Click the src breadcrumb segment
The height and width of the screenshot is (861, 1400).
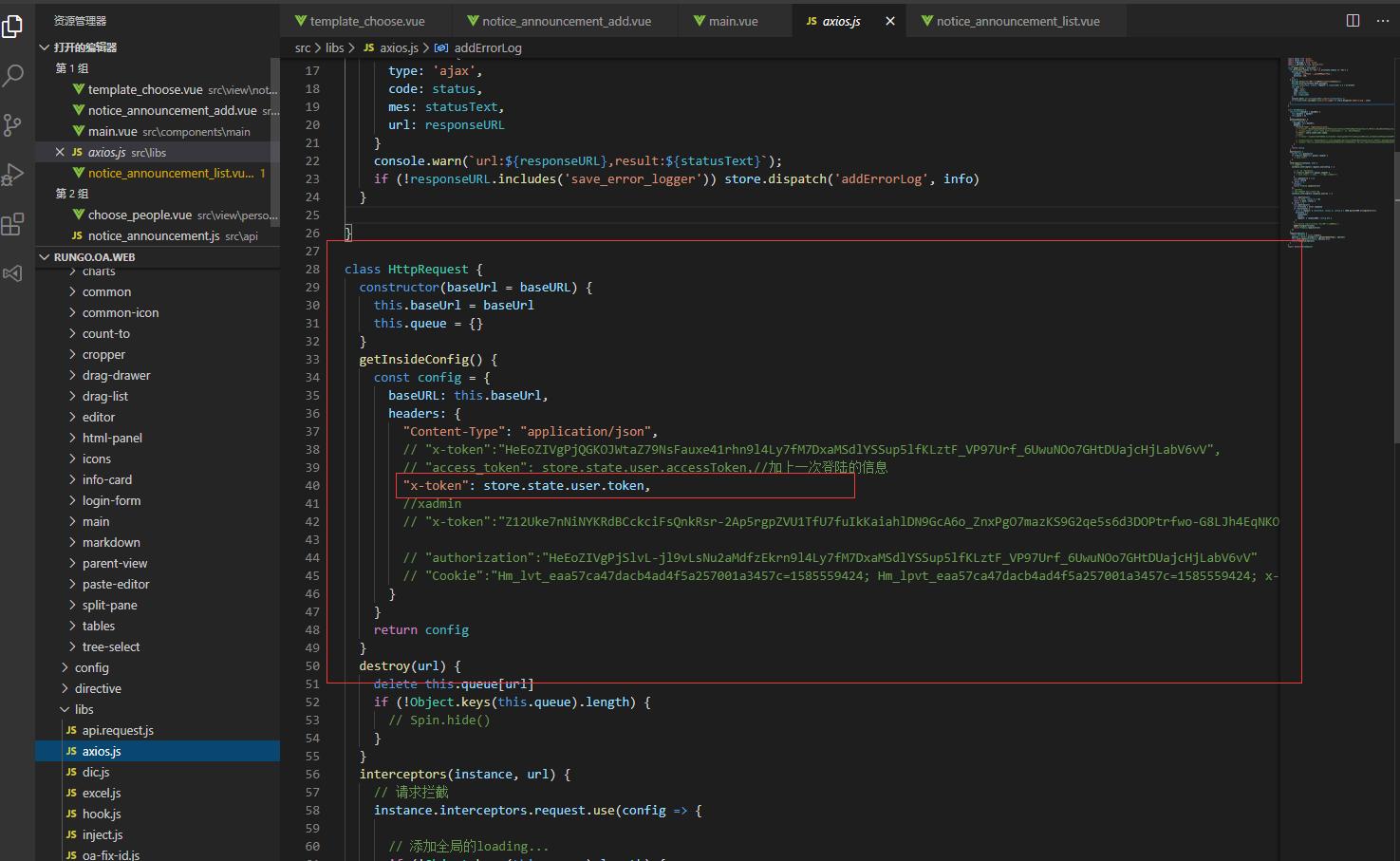[303, 47]
